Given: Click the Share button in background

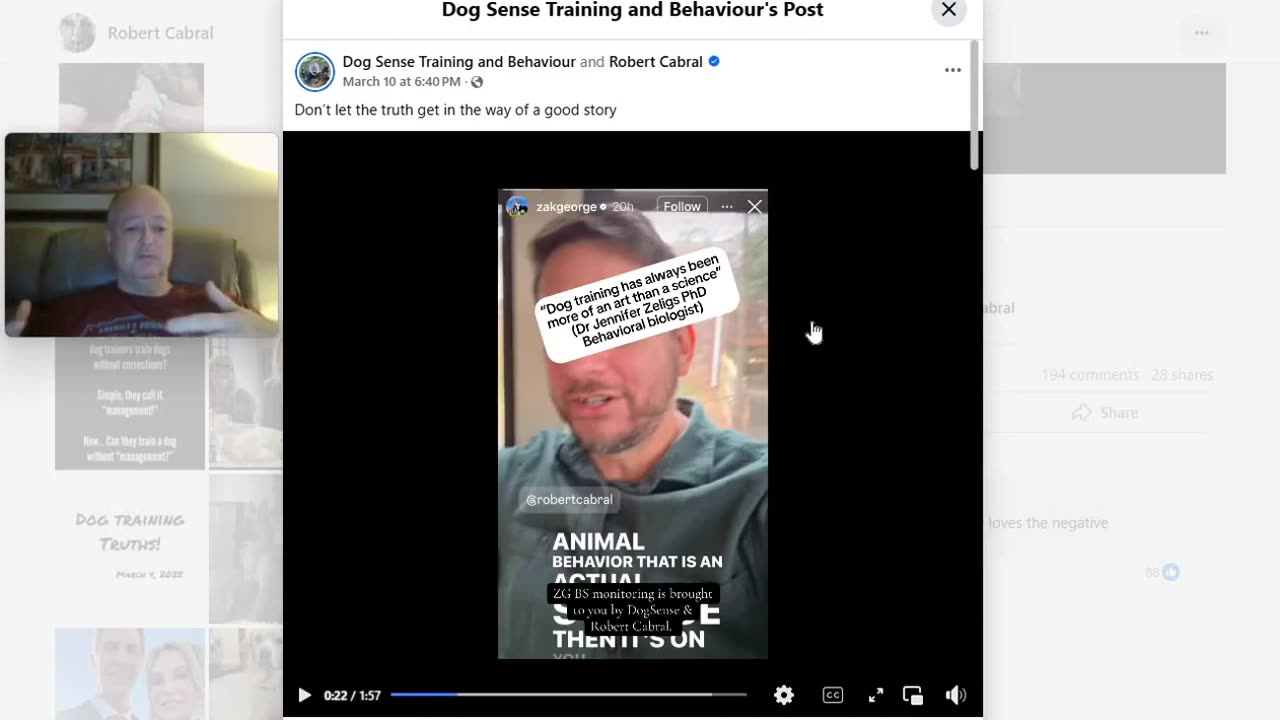Looking at the screenshot, I should pos(1105,413).
